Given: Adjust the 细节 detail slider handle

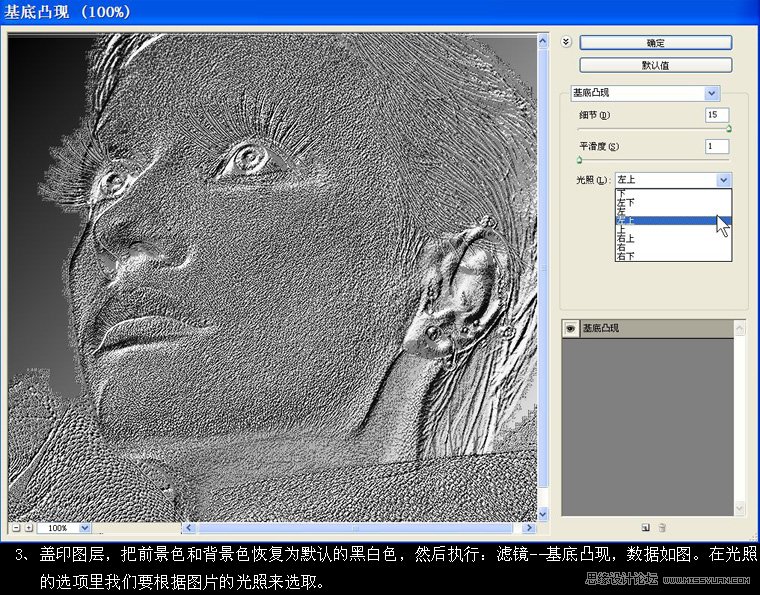Looking at the screenshot, I should [x=728, y=128].
